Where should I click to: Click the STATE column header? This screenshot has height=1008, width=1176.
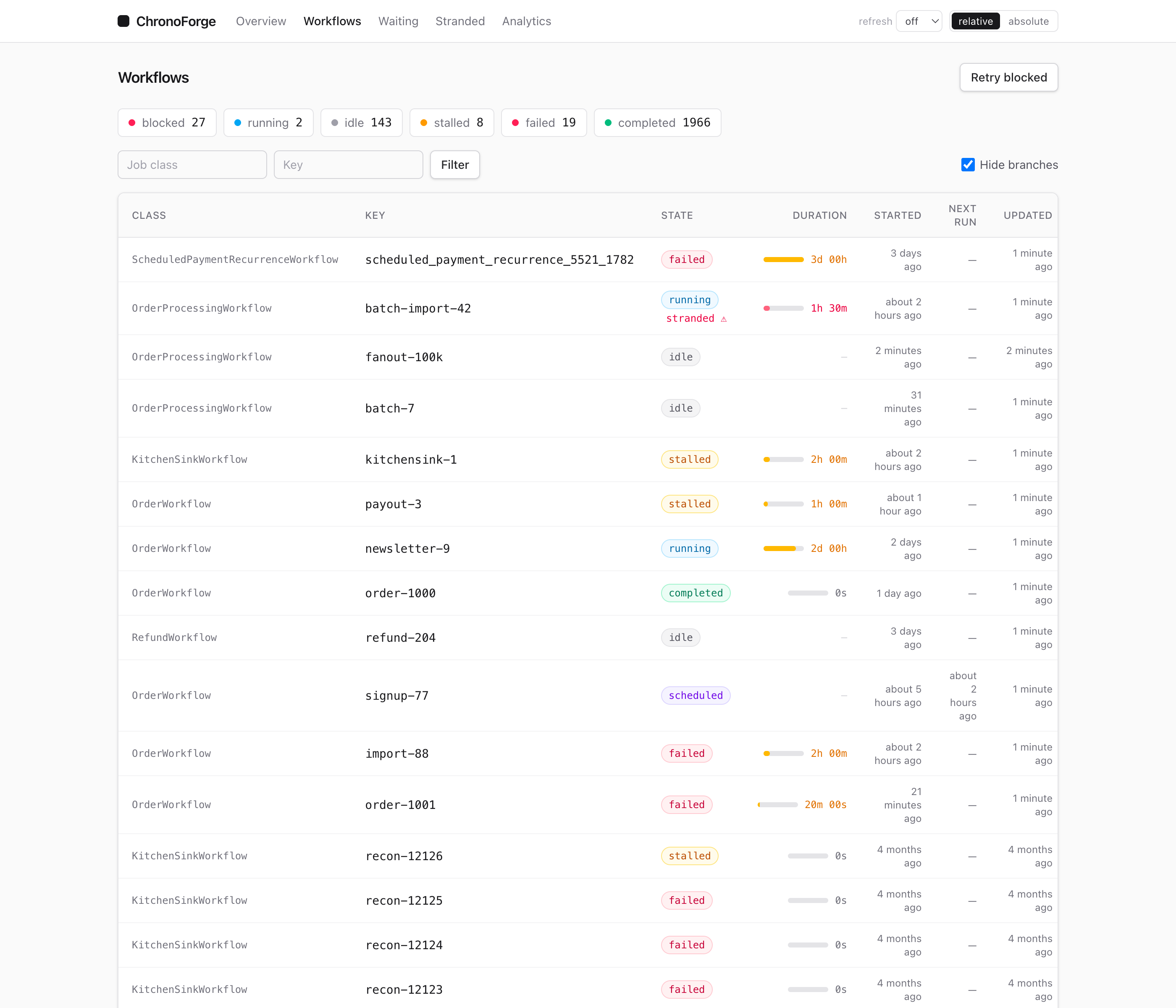[x=677, y=215]
